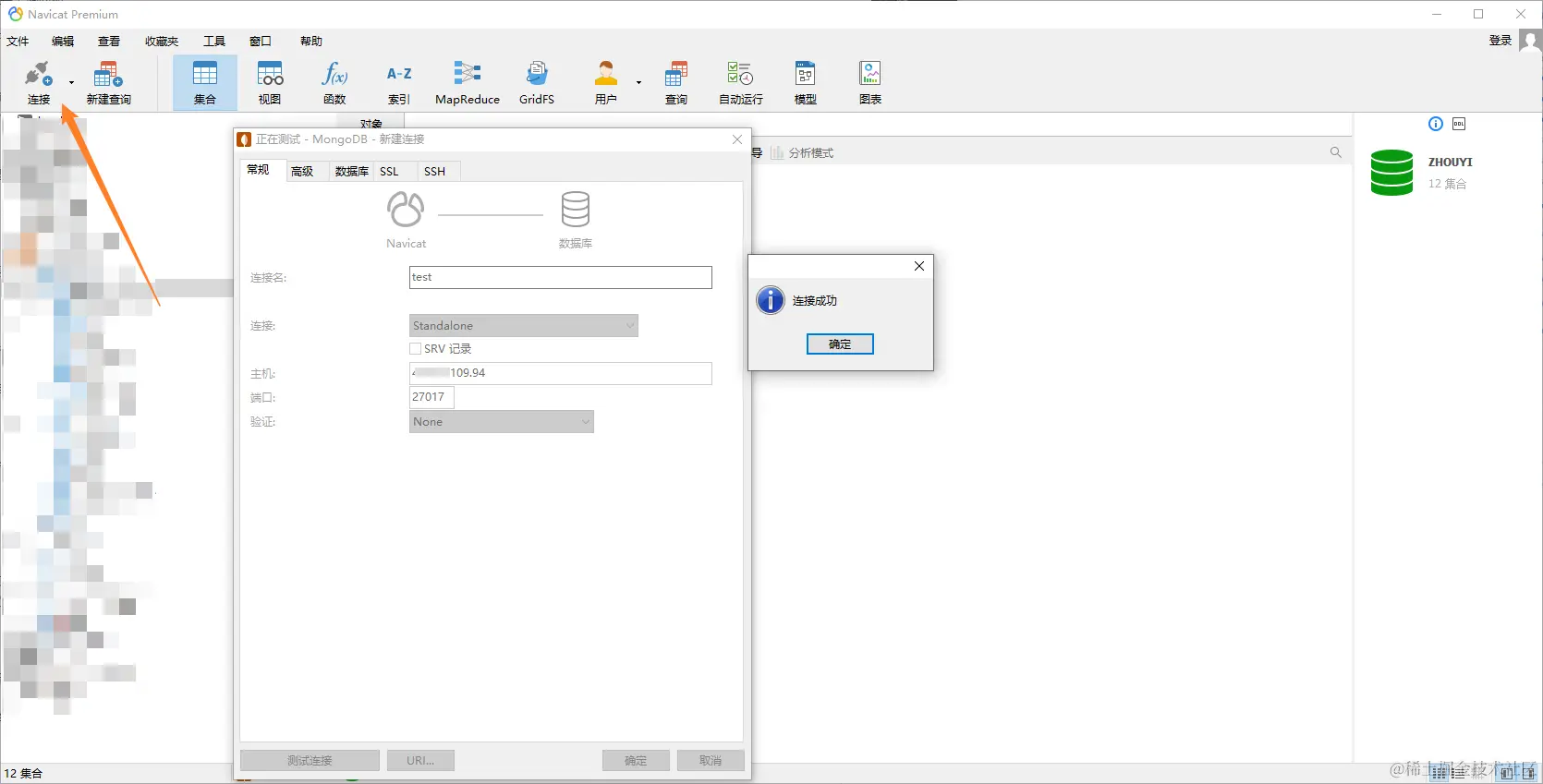The height and width of the screenshot is (784, 1543).
Task: Open the 函数 functions toolbar icon
Action: [x=334, y=83]
